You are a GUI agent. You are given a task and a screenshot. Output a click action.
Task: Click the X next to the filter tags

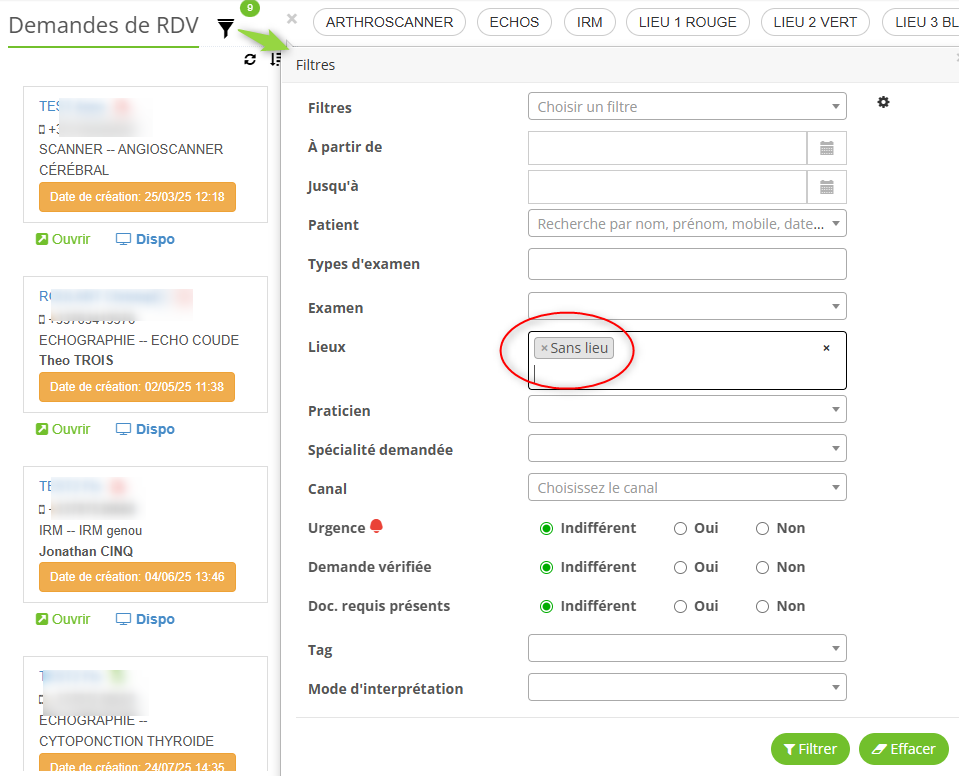click(292, 19)
